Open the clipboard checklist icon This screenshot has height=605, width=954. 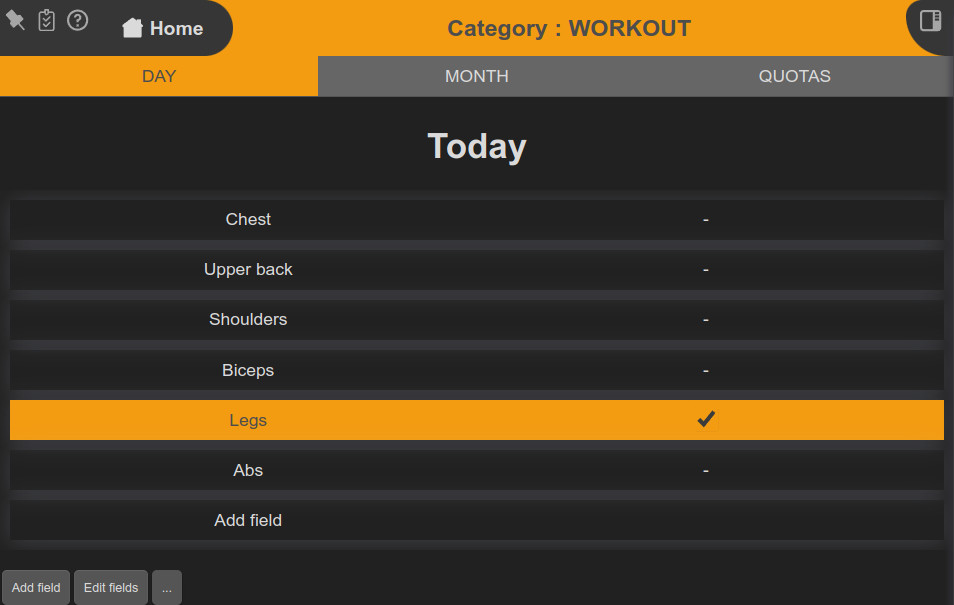tap(46, 20)
